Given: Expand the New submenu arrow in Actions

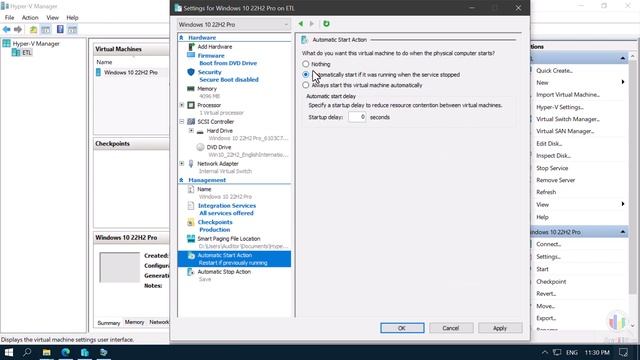Looking at the screenshot, I should [x=623, y=82].
